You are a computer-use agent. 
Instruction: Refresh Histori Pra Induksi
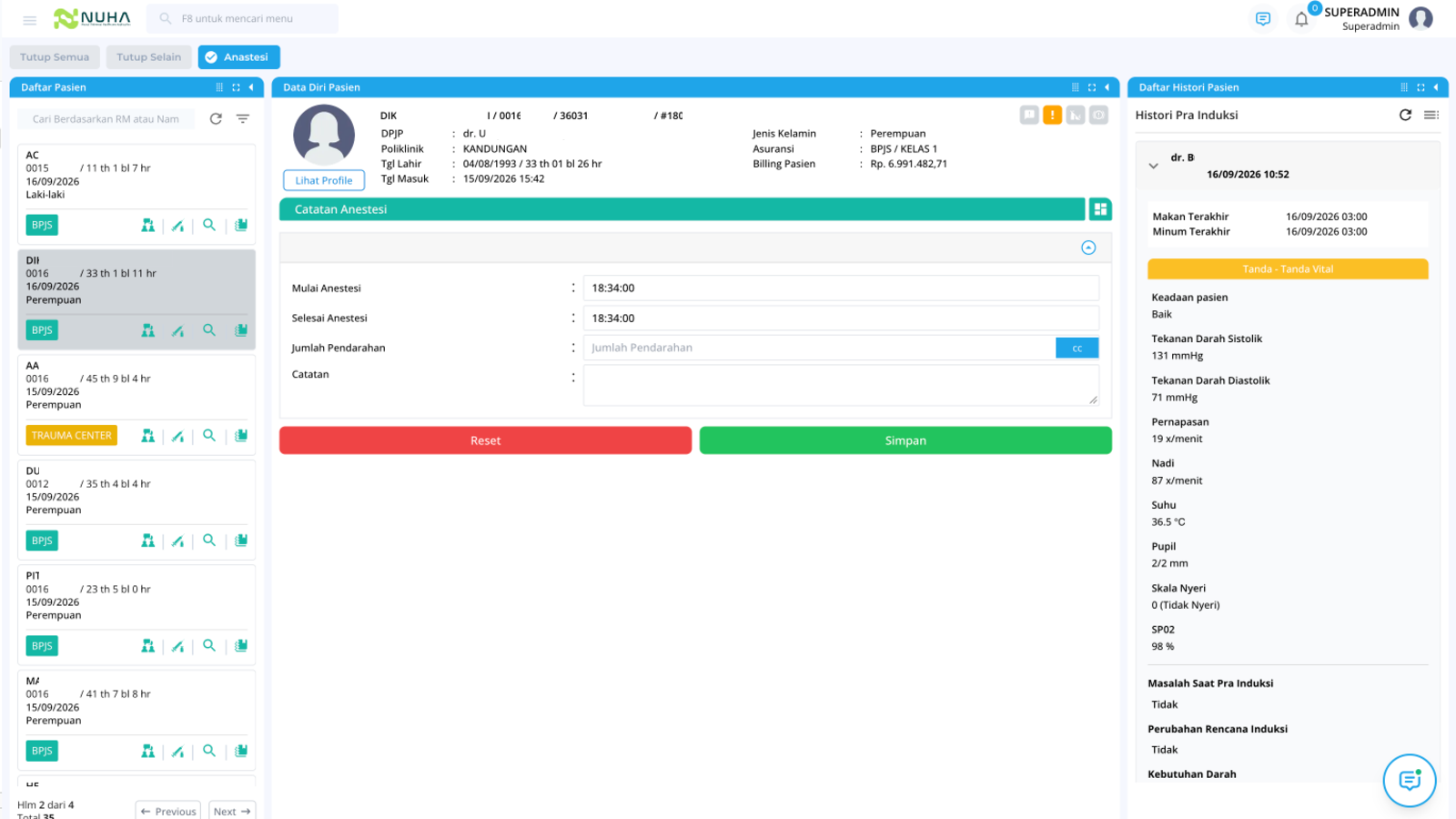point(1405,115)
